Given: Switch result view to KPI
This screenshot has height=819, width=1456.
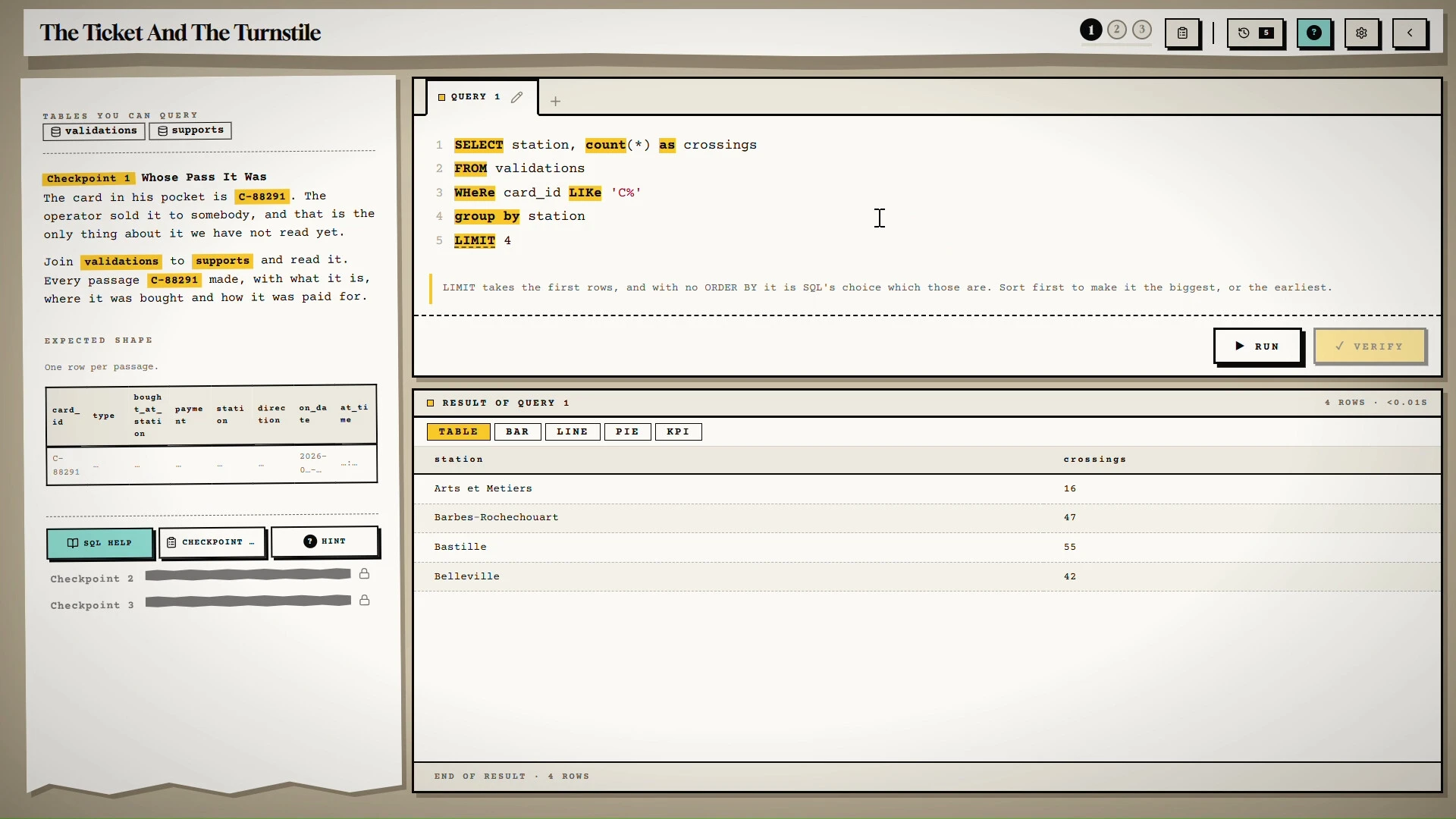Looking at the screenshot, I should [x=678, y=432].
